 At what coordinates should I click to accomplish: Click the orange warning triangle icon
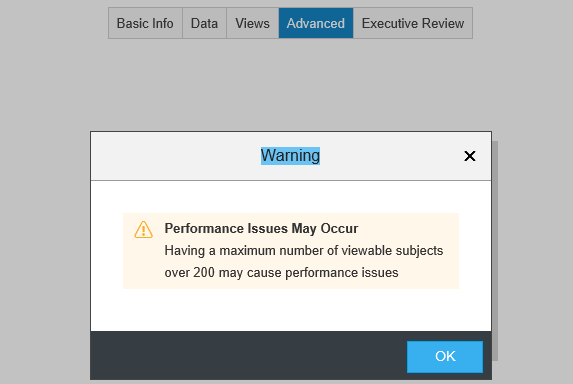(x=143, y=229)
